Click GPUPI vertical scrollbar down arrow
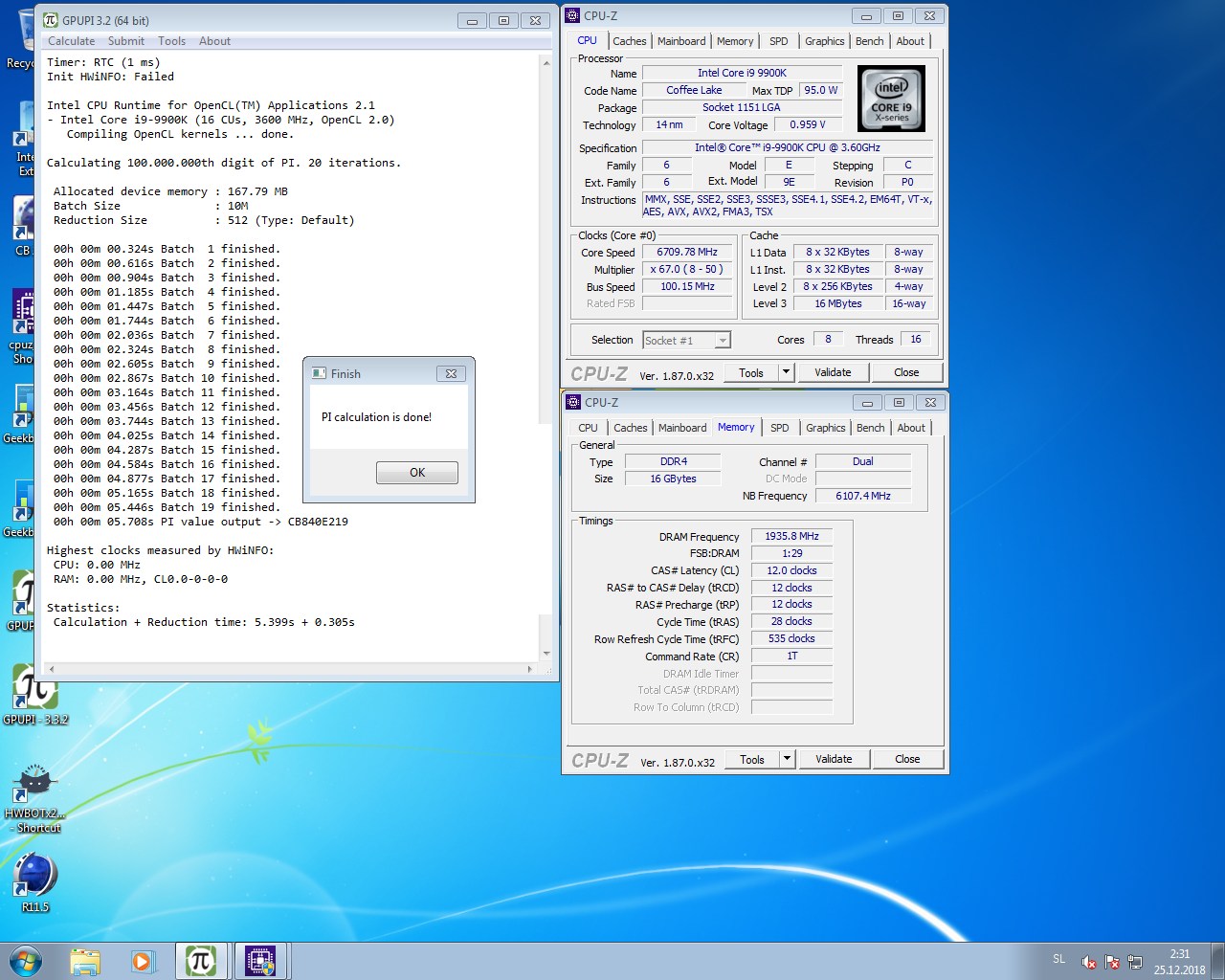 click(546, 654)
